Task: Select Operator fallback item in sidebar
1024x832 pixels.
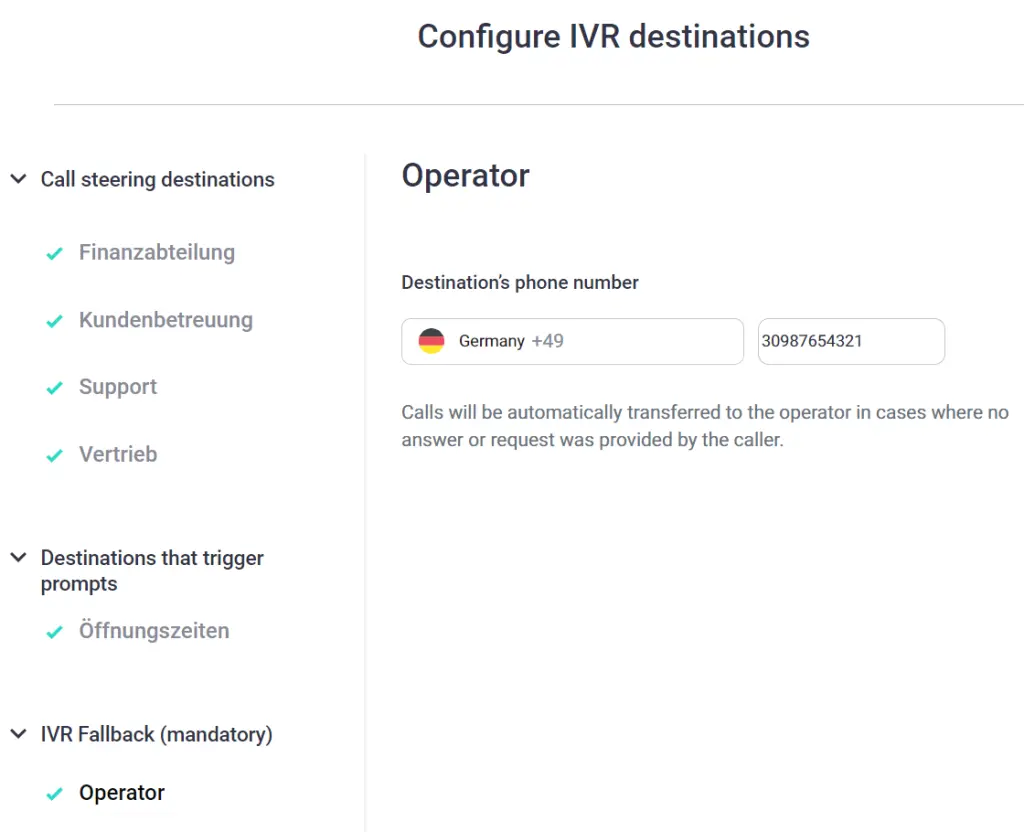Action: 121,792
